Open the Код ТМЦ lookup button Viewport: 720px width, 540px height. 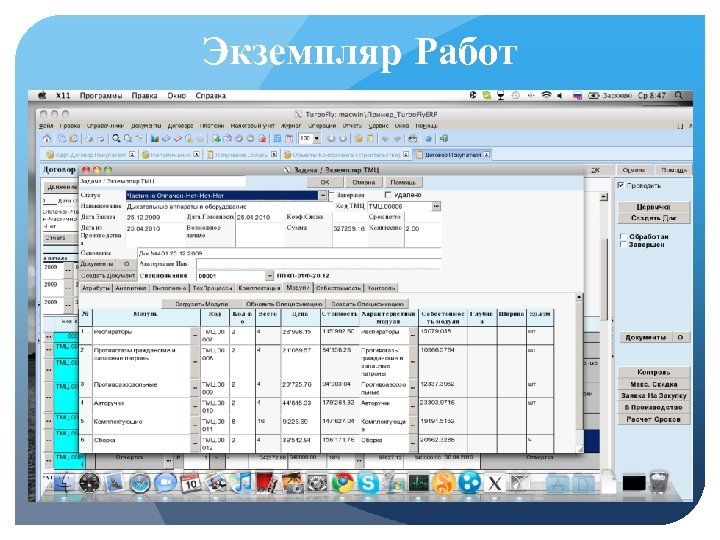436,207
